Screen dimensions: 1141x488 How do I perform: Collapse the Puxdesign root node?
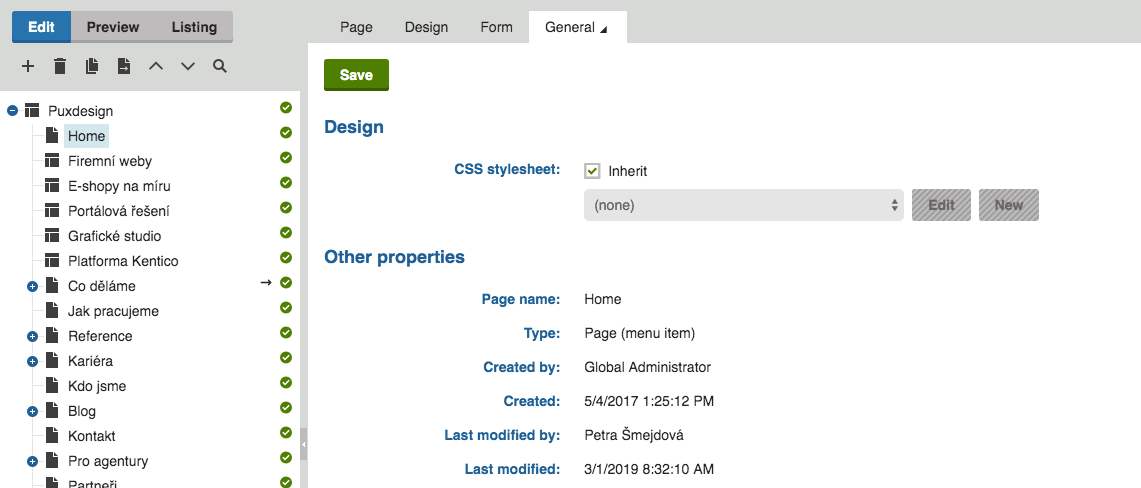[x=12, y=111]
